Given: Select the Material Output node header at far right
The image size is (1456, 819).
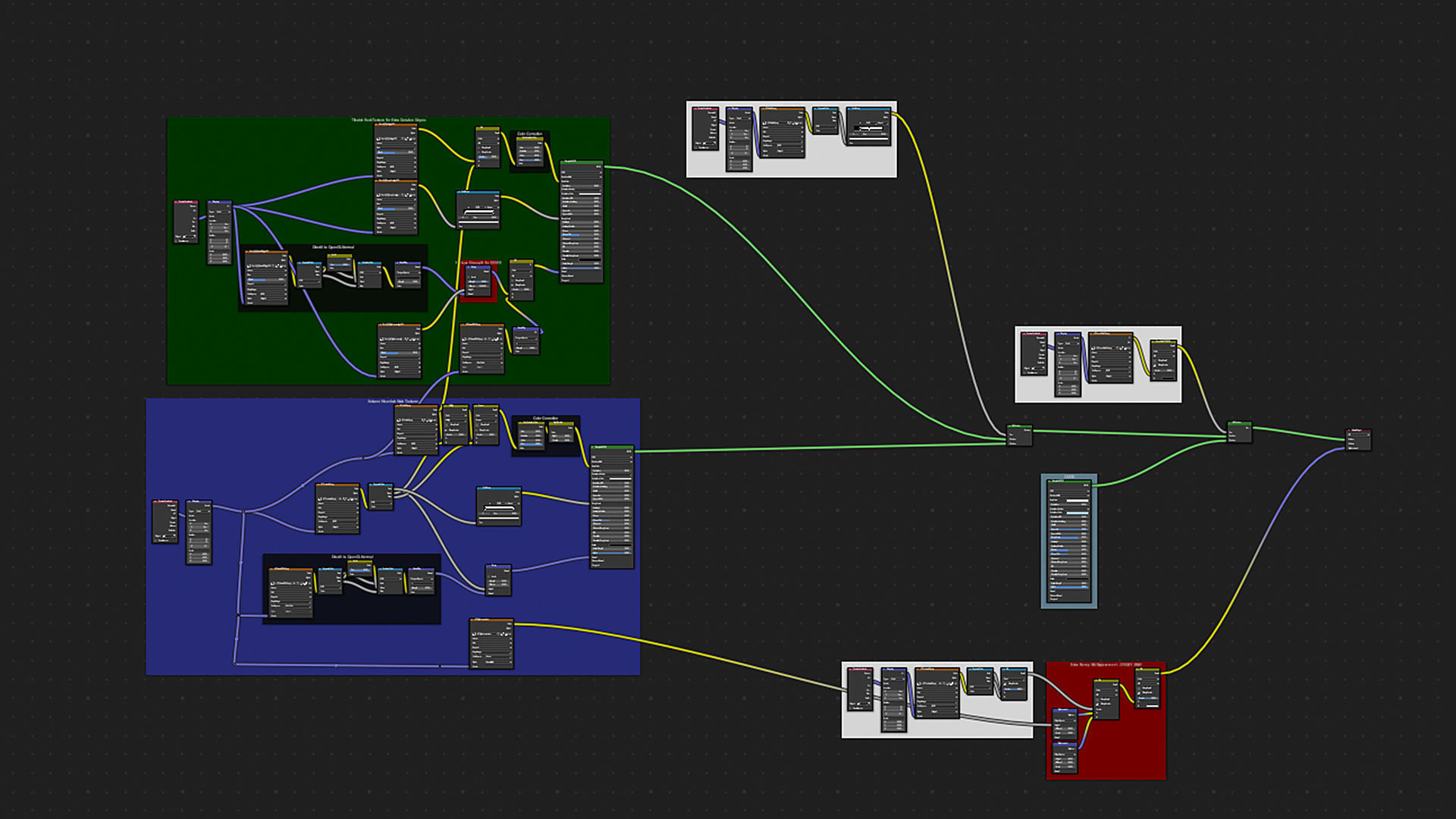Looking at the screenshot, I should (x=1358, y=431).
